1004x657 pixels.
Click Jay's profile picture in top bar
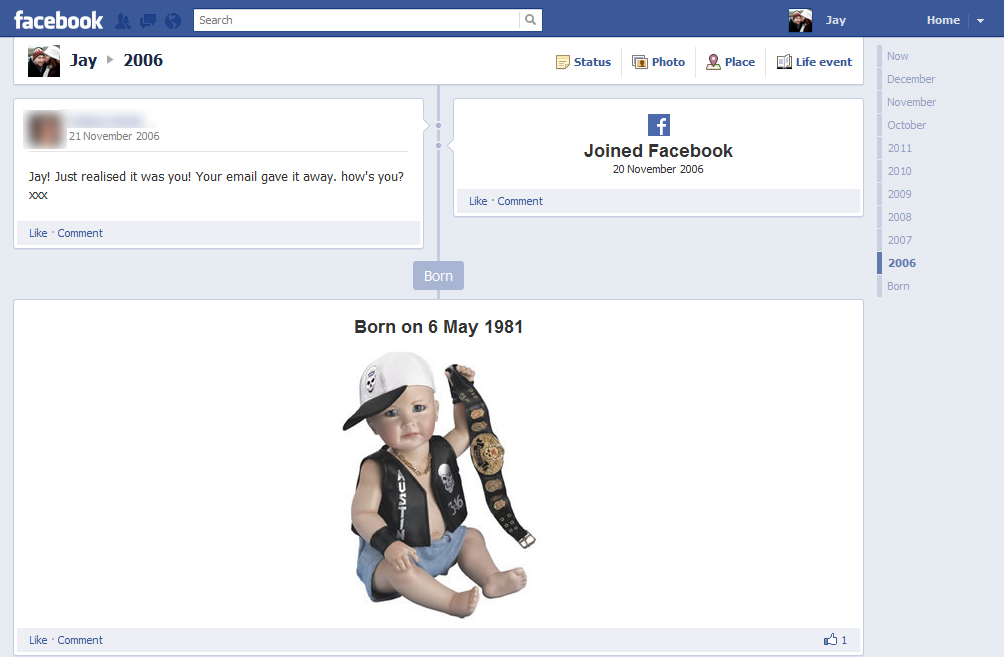(x=800, y=20)
